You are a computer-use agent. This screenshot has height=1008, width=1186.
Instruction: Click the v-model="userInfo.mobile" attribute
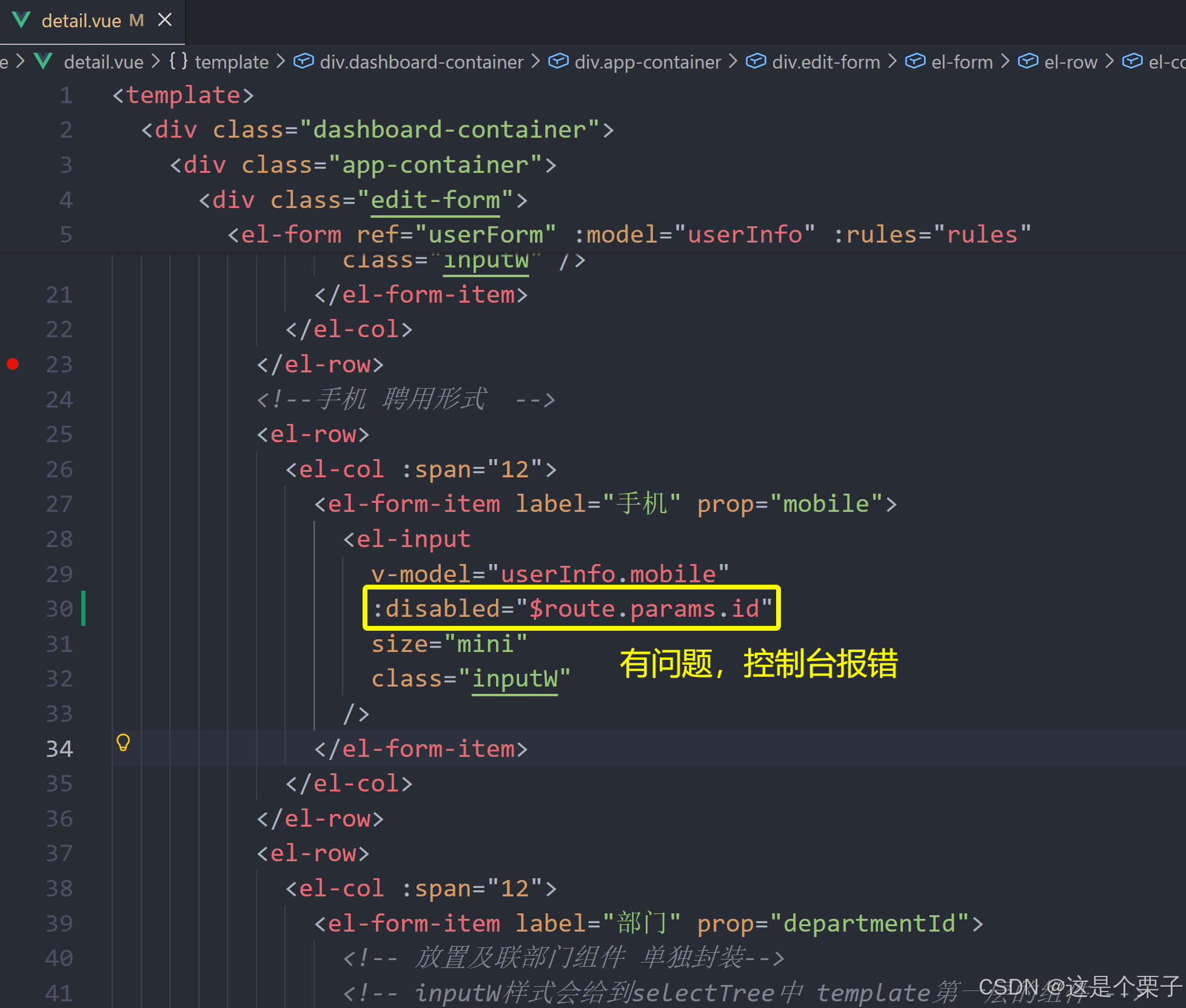tap(550, 574)
